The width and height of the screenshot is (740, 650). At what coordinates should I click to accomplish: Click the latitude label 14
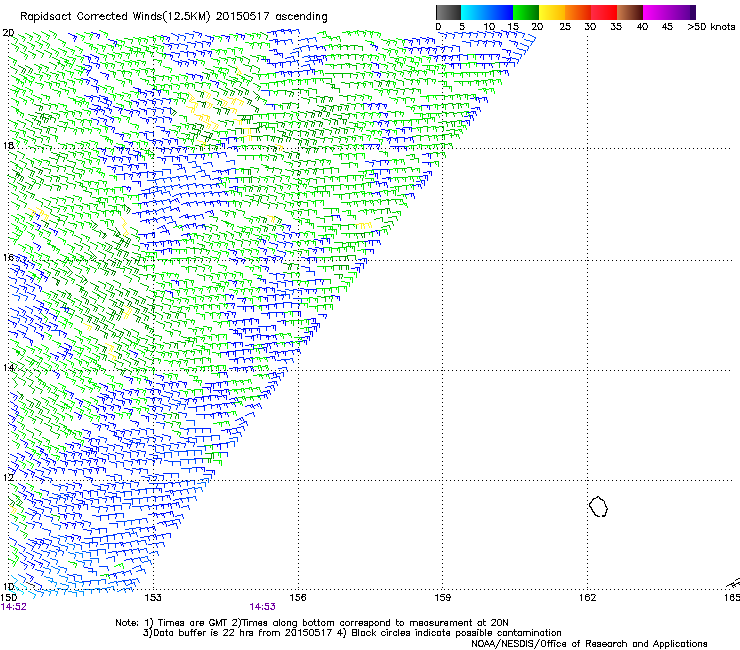tap(8, 367)
